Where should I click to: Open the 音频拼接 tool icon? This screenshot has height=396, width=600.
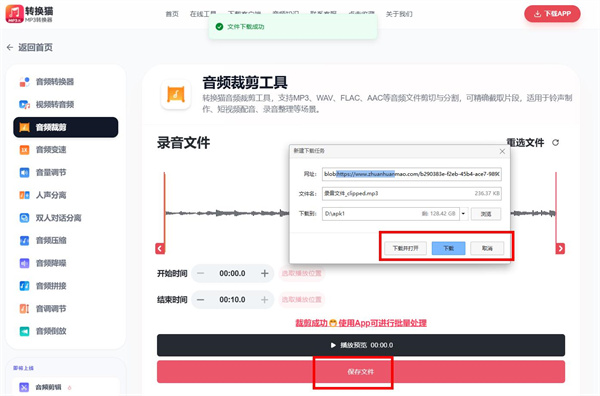[24, 286]
